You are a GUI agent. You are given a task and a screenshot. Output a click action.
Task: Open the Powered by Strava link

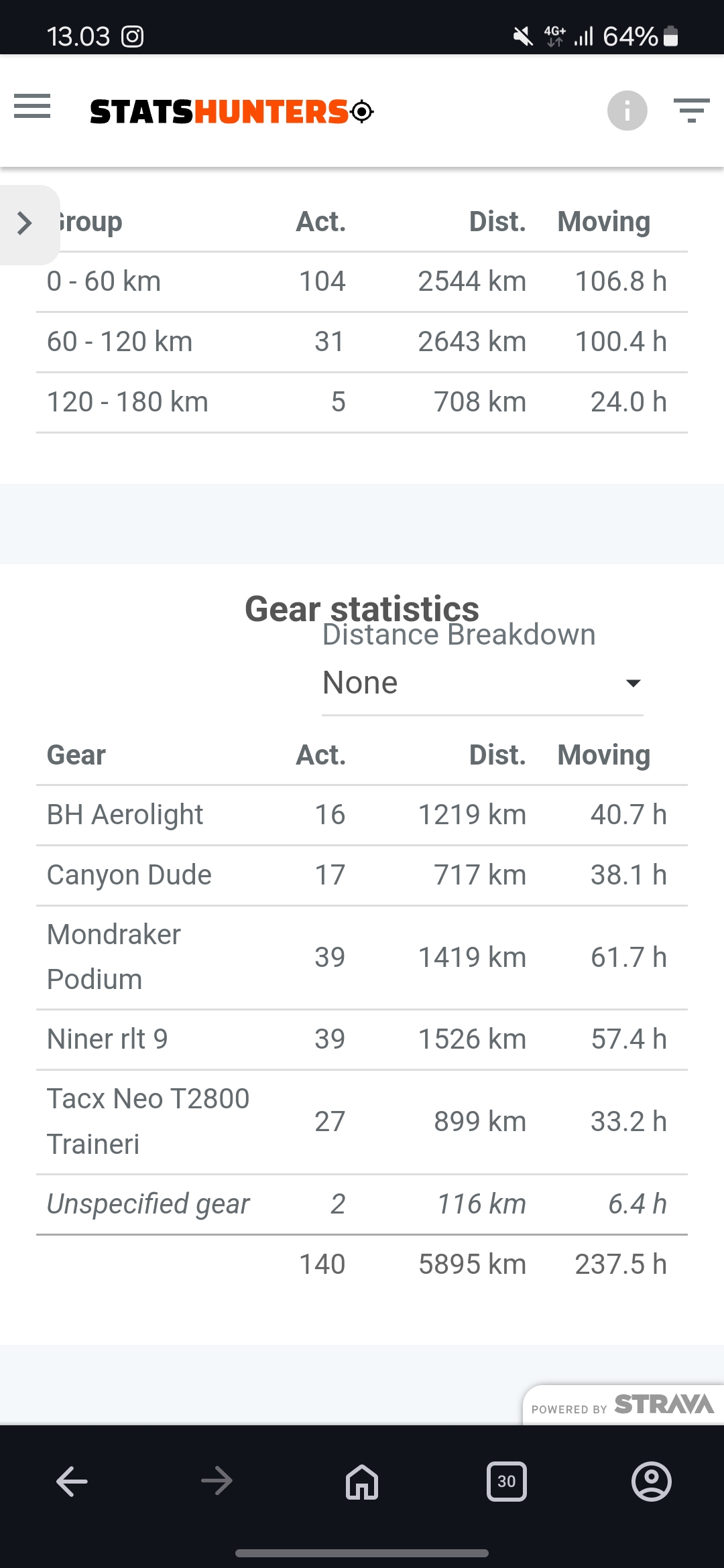pos(623,1404)
